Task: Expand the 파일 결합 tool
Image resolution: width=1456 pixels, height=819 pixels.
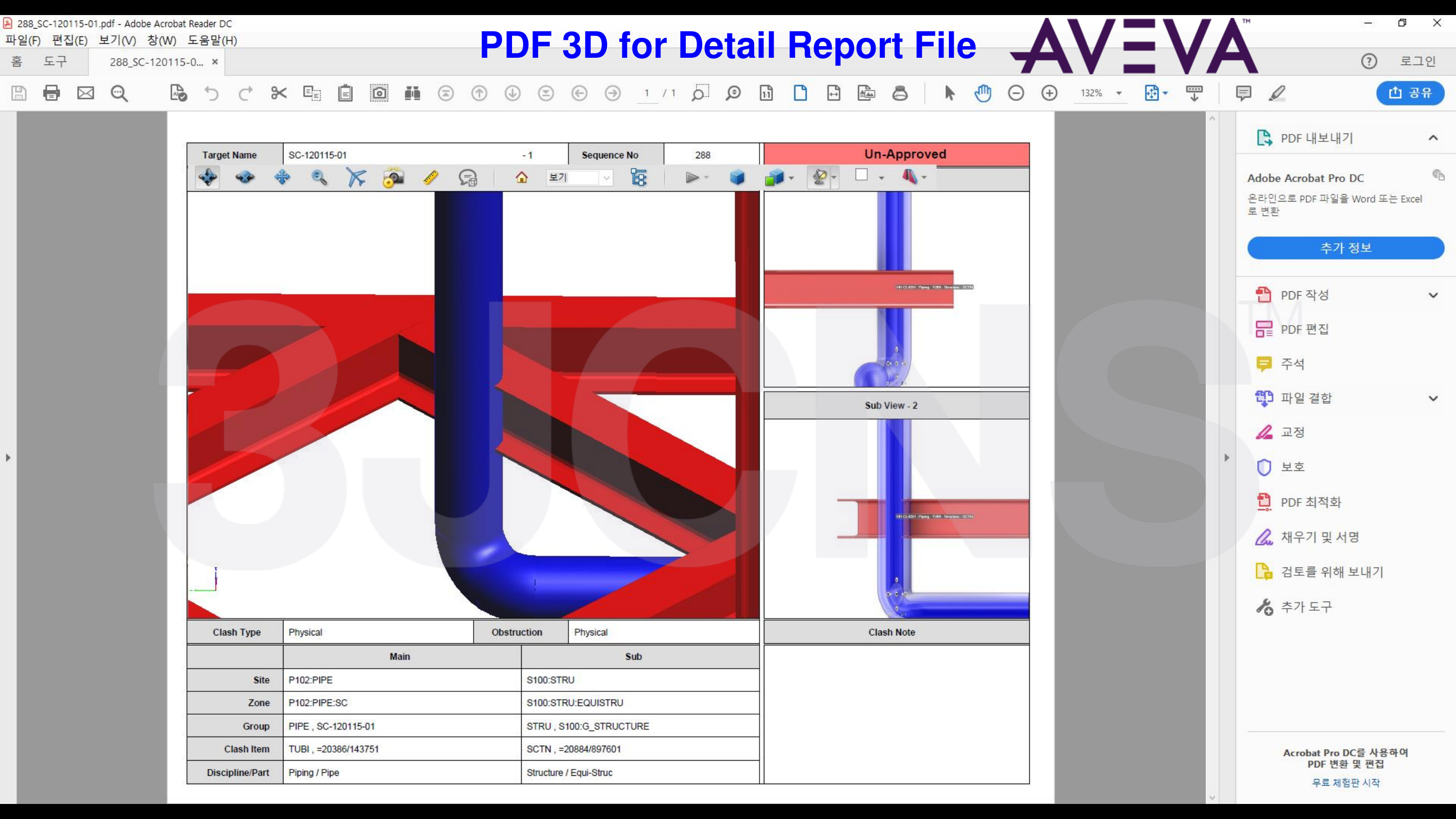Action: (x=1433, y=398)
